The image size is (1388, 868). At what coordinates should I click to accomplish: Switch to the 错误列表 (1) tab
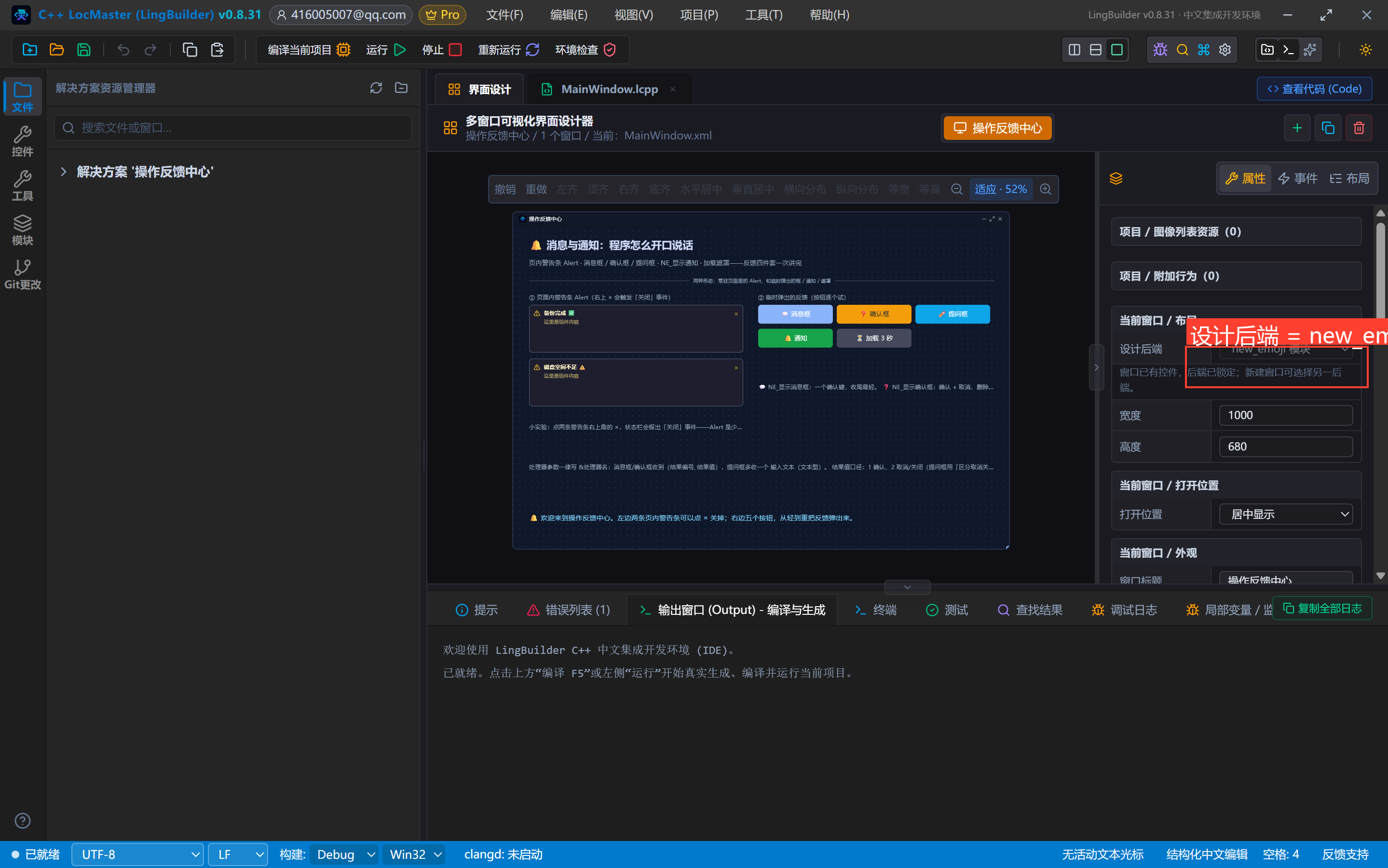[568, 610]
